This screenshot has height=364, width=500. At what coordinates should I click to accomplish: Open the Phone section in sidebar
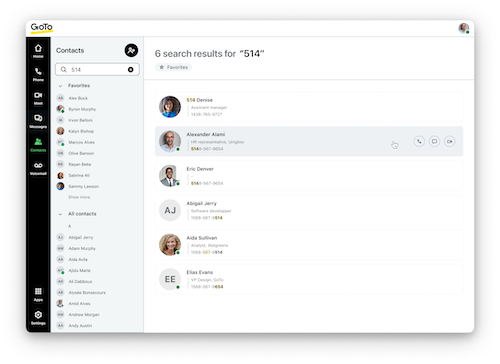38,75
